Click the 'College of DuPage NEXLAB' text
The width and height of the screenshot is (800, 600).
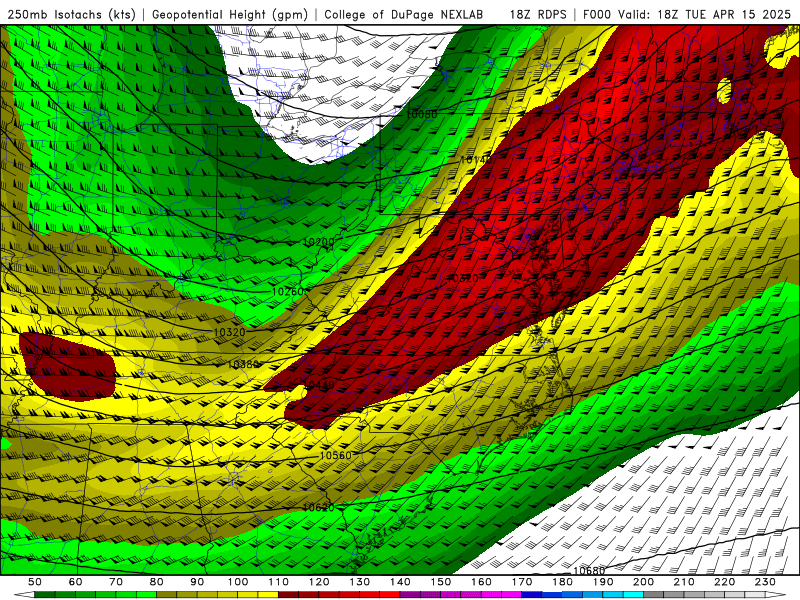point(404,14)
